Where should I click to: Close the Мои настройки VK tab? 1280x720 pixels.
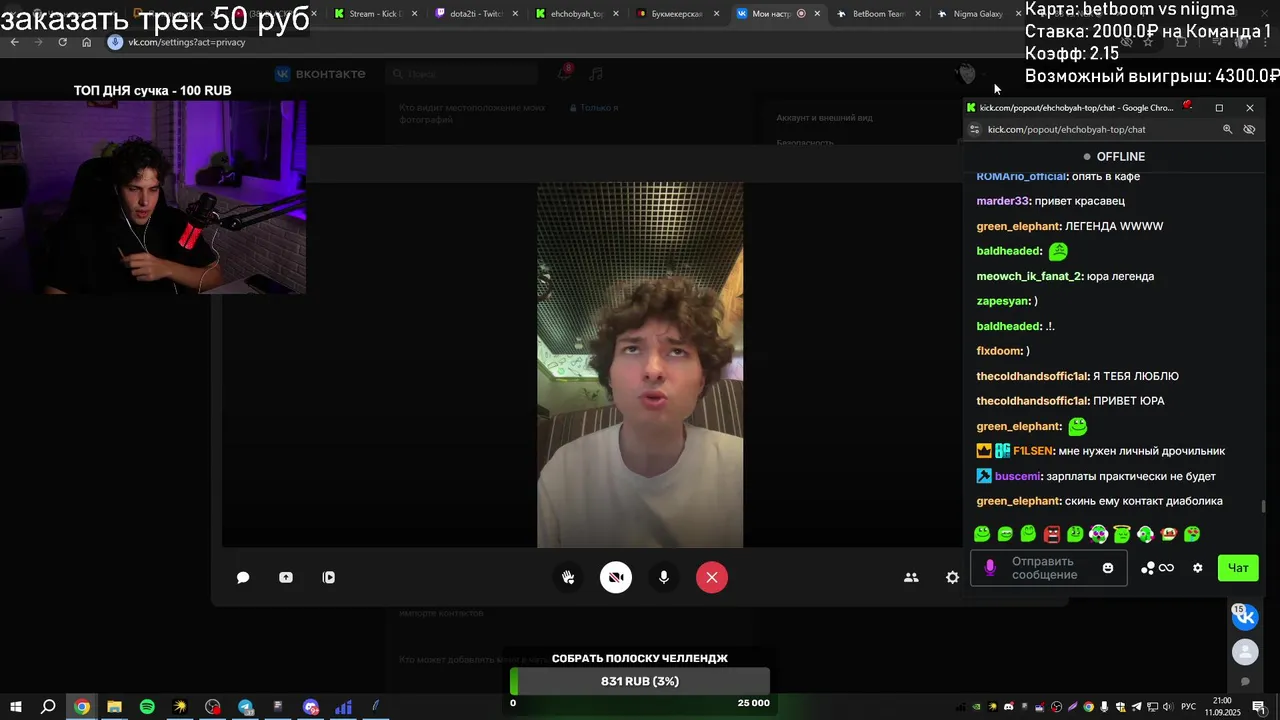tap(818, 14)
